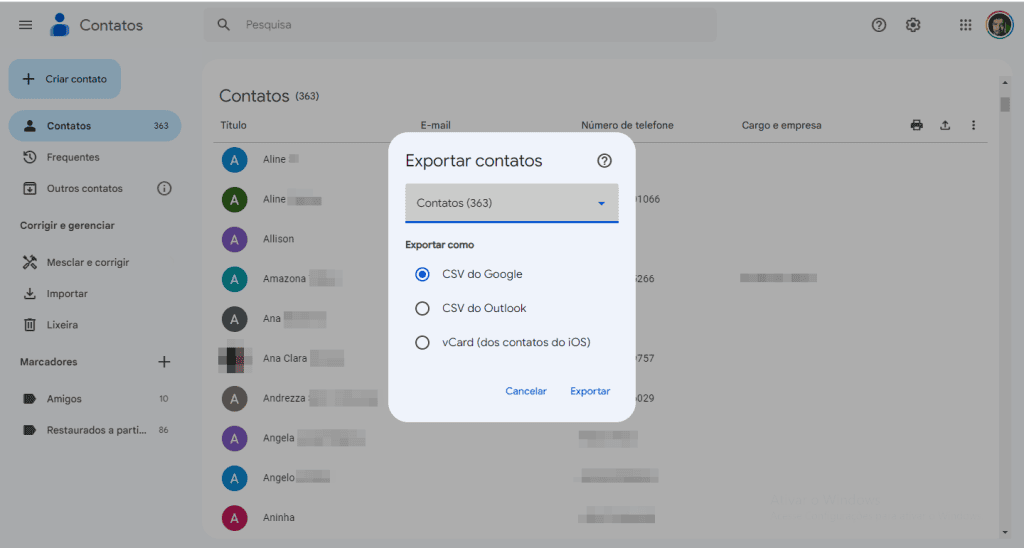The height and width of the screenshot is (548, 1024).
Task: Click avatar of Aline with blue circle
Action: [234, 159]
